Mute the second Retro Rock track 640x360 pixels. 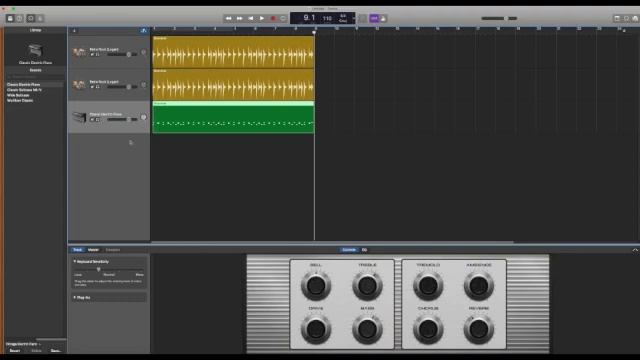tap(92, 87)
